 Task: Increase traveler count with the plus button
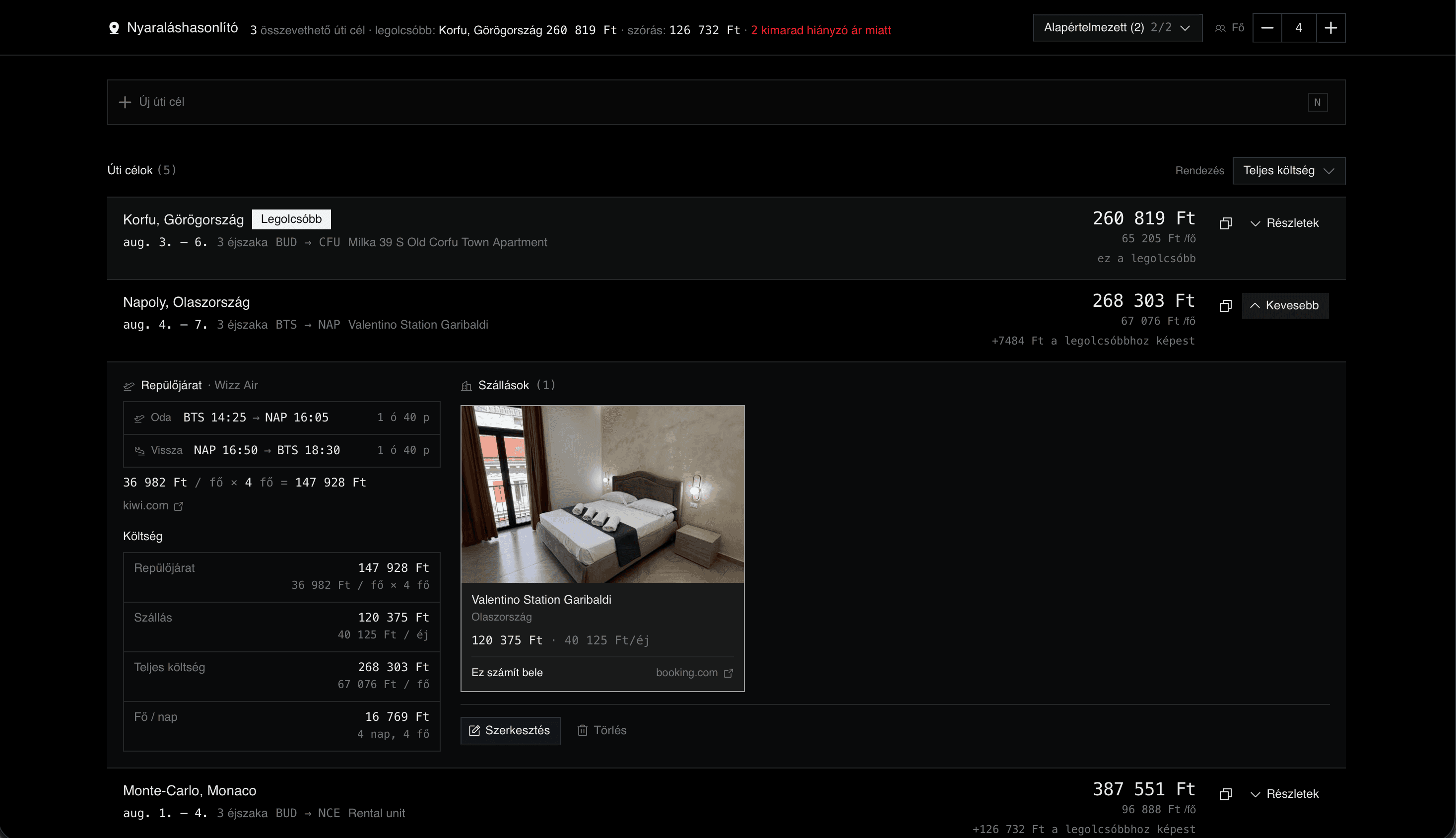click(x=1330, y=28)
